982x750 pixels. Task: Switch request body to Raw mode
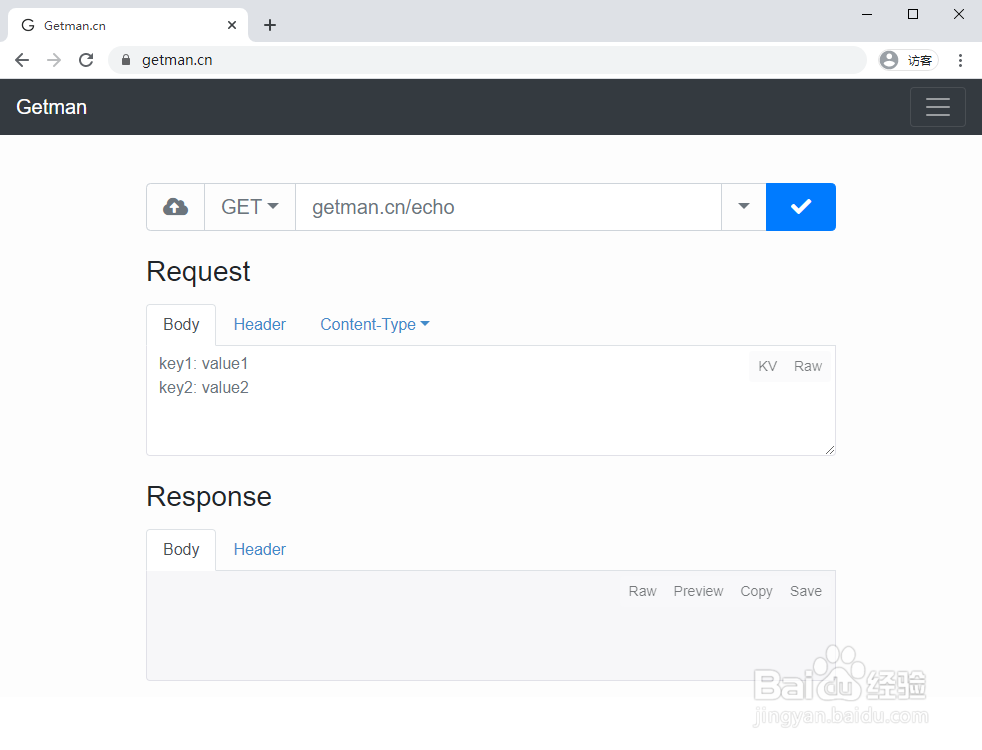tap(807, 366)
